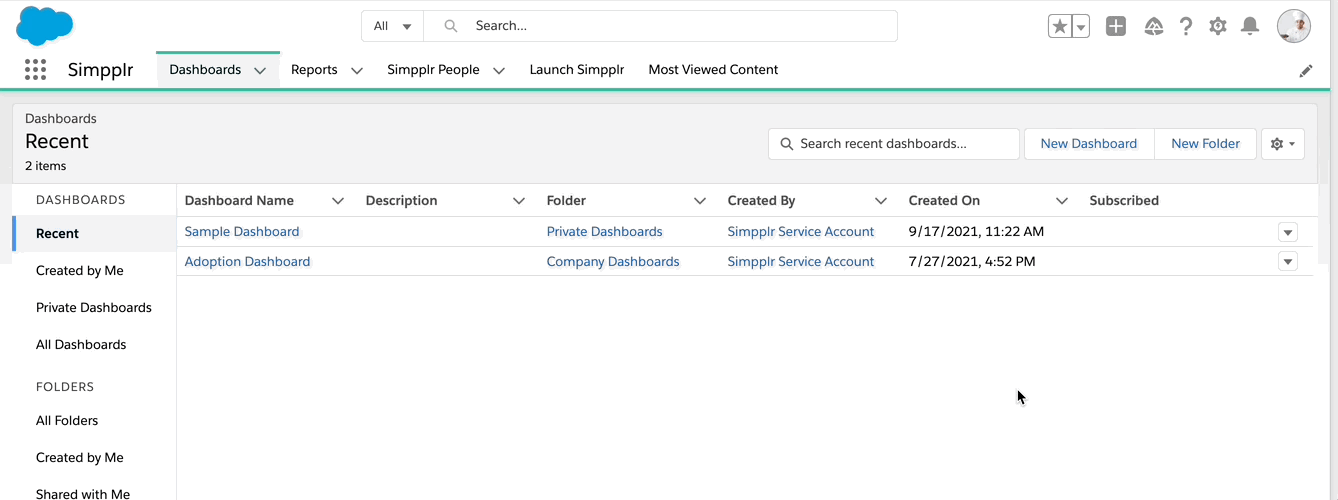Click the New Folder button
The image size is (1338, 500).
pyautogui.click(x=1205, y=144)
